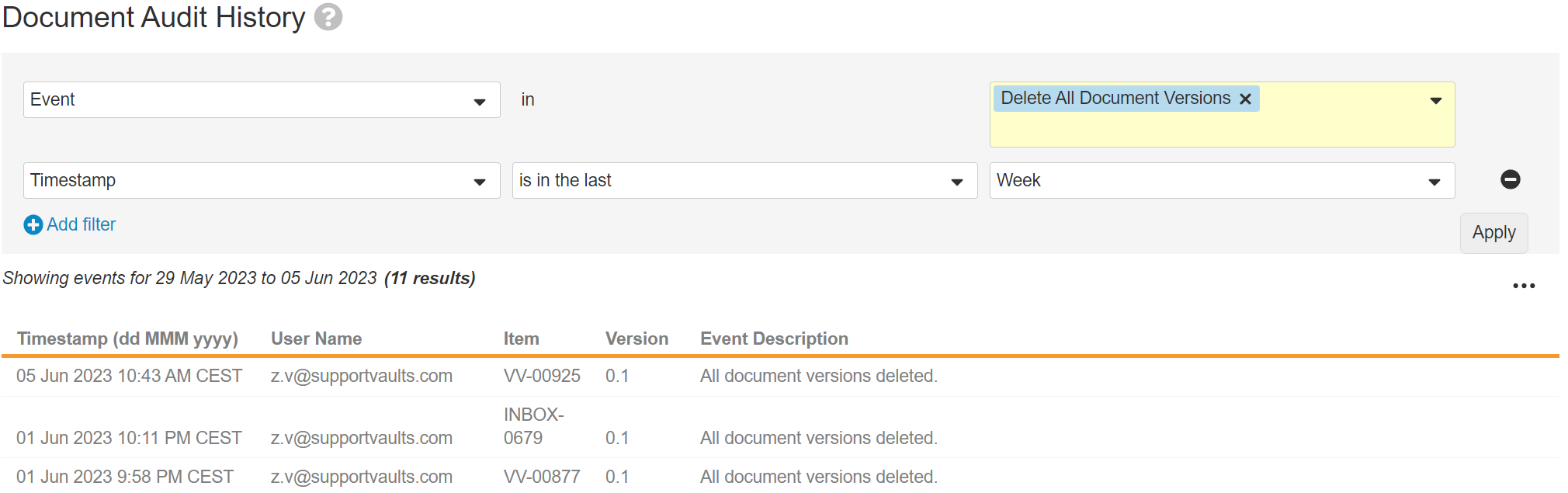Sort by User Name column header
1568x493 pixels.
(x=316, y=339)
